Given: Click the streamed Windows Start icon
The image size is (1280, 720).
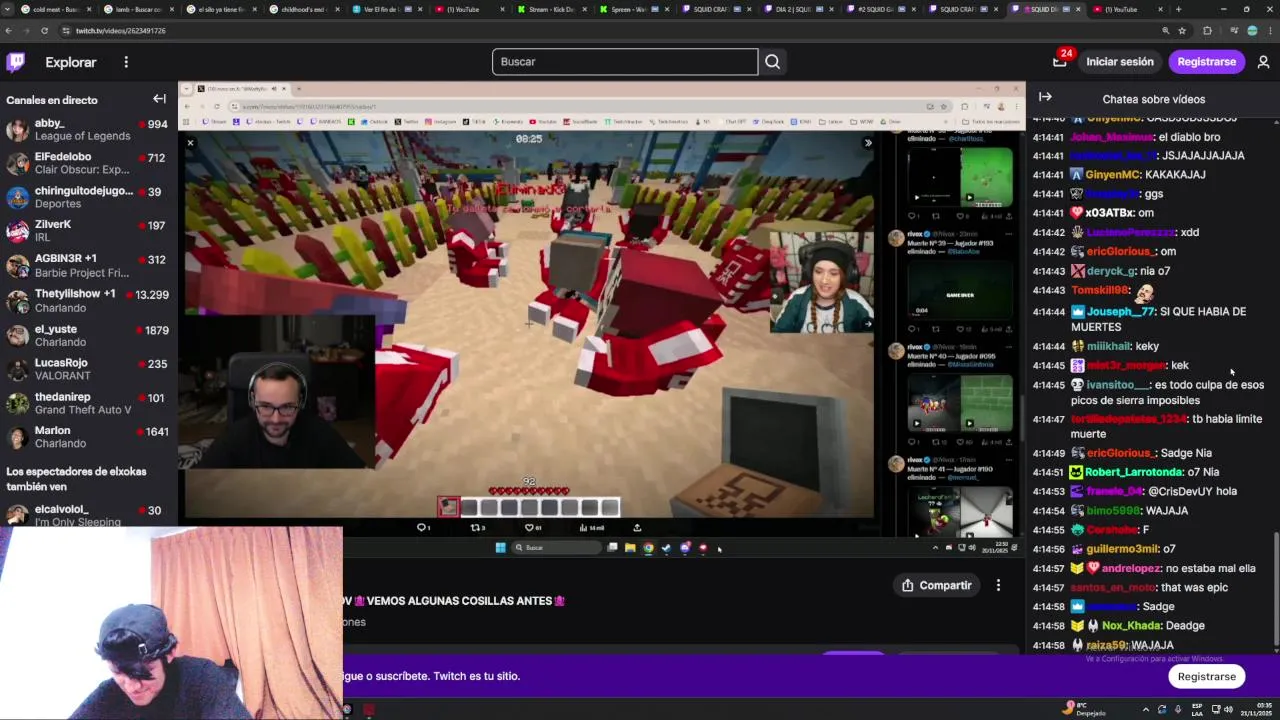Looking at the screenshot, I should coord(500,547).
